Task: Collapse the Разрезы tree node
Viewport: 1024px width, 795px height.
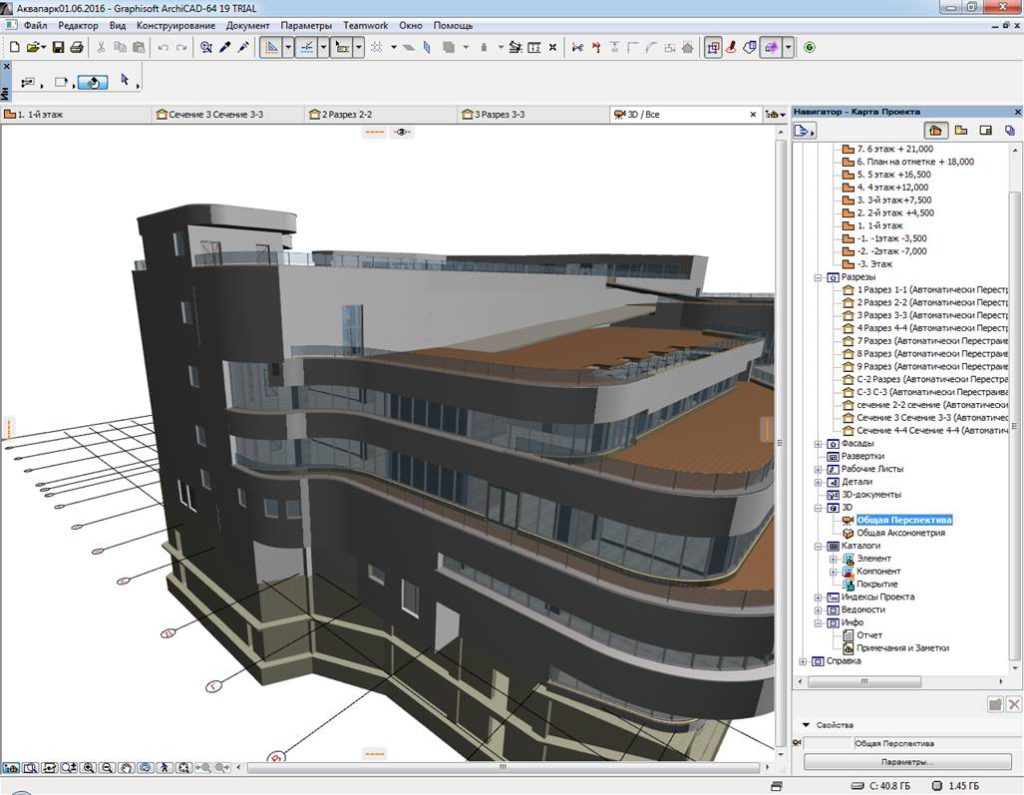Action: (x=819, y=277)
